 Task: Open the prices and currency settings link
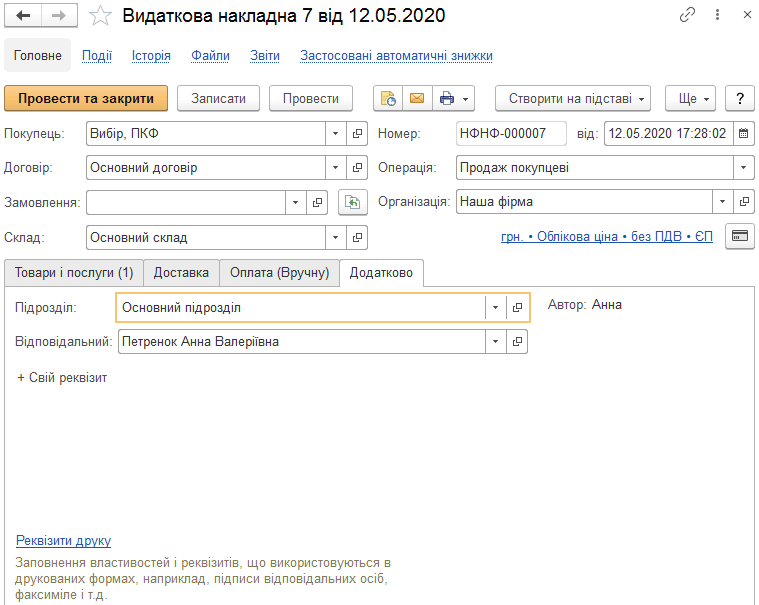[x=607, y=236]
